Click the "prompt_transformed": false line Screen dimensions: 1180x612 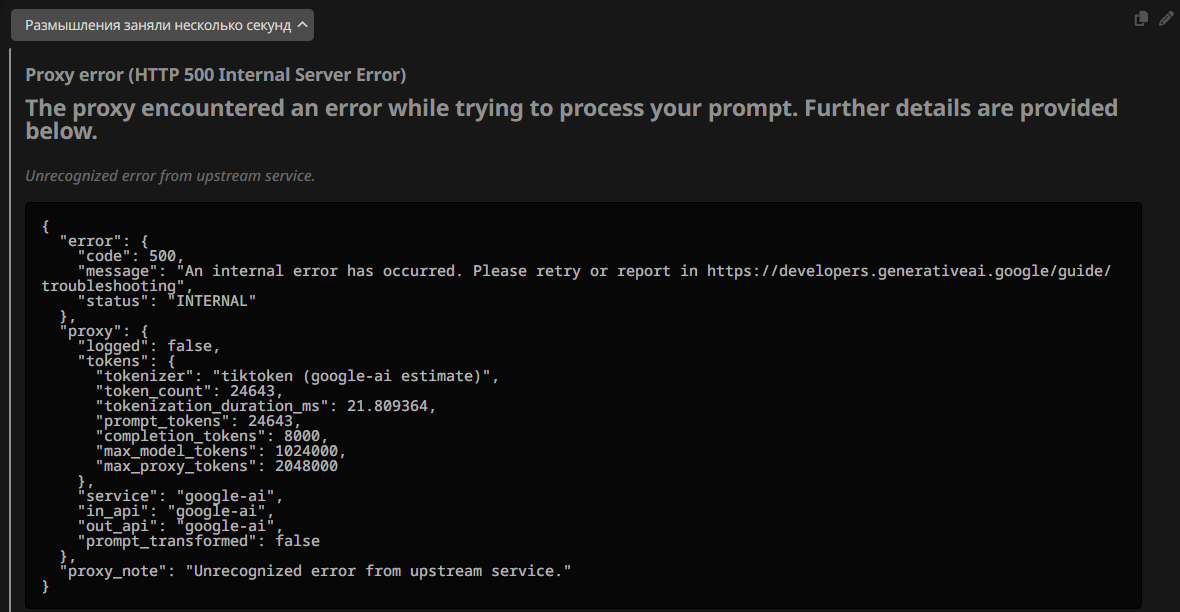click(199, 541)
